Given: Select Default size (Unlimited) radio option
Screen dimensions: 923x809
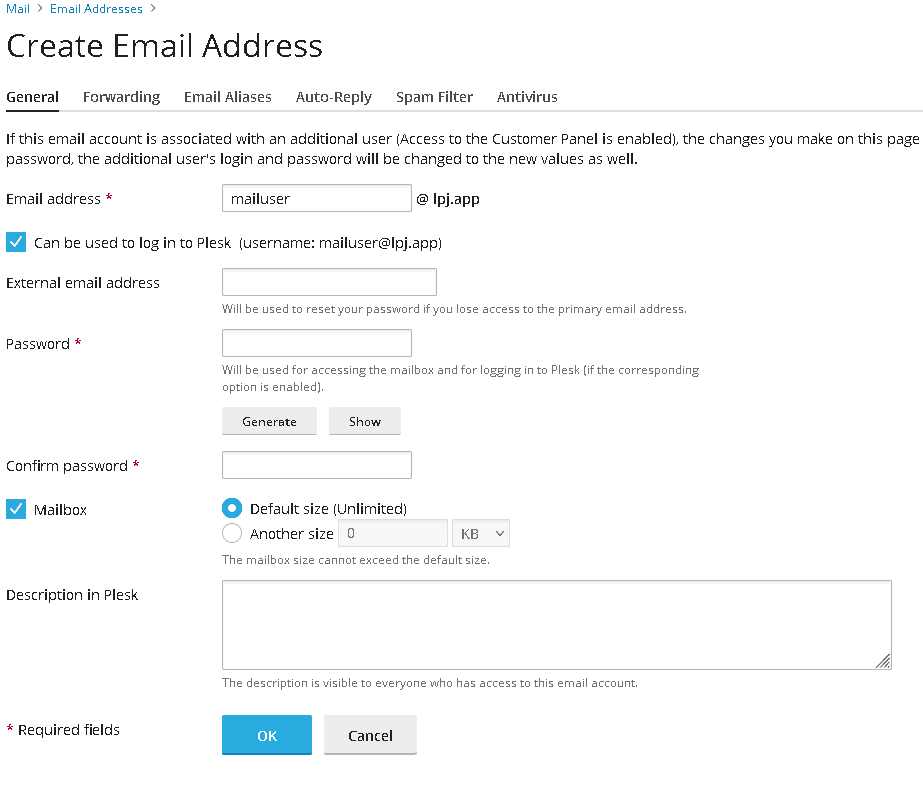Looking at the screenshot, I should click(232, 508).
